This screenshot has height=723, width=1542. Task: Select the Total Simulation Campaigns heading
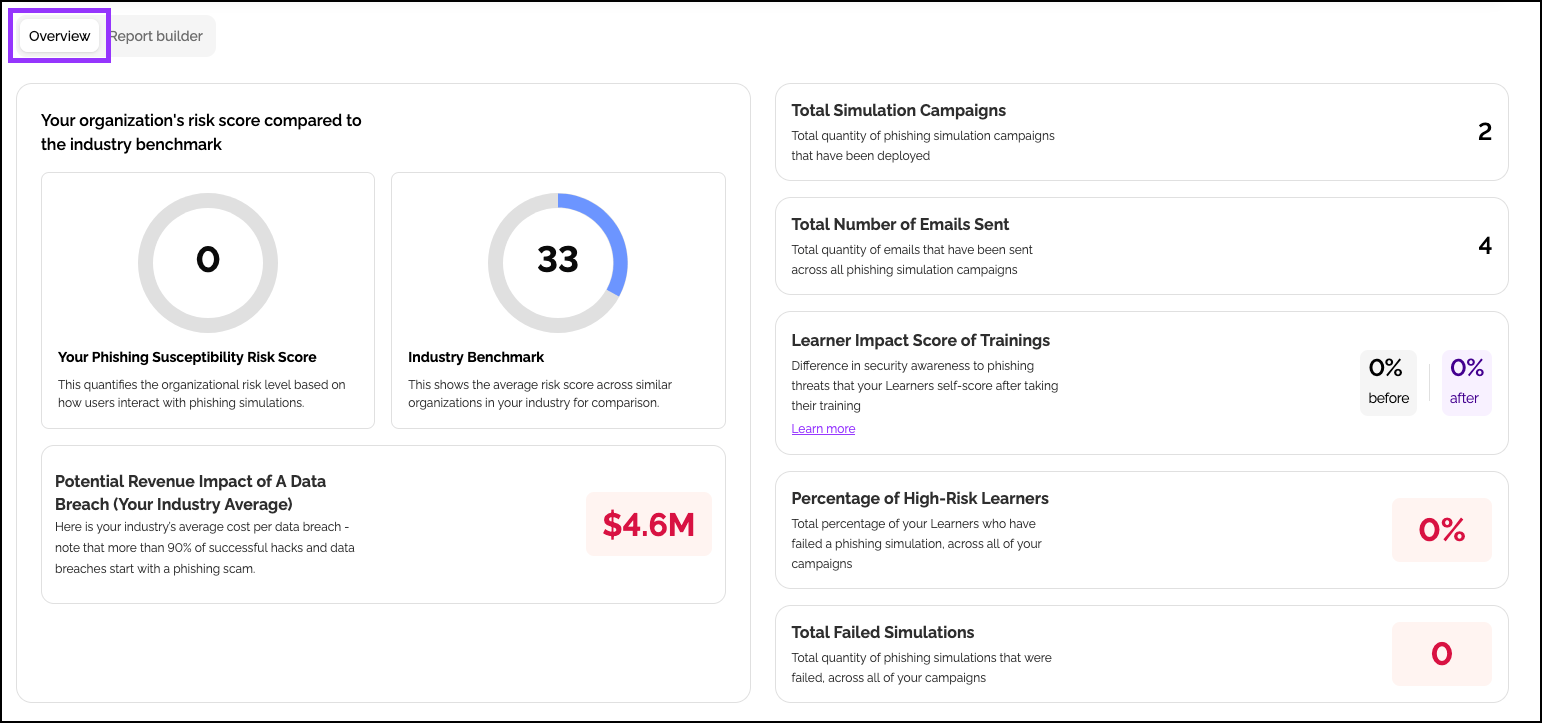tap(898, 111)
